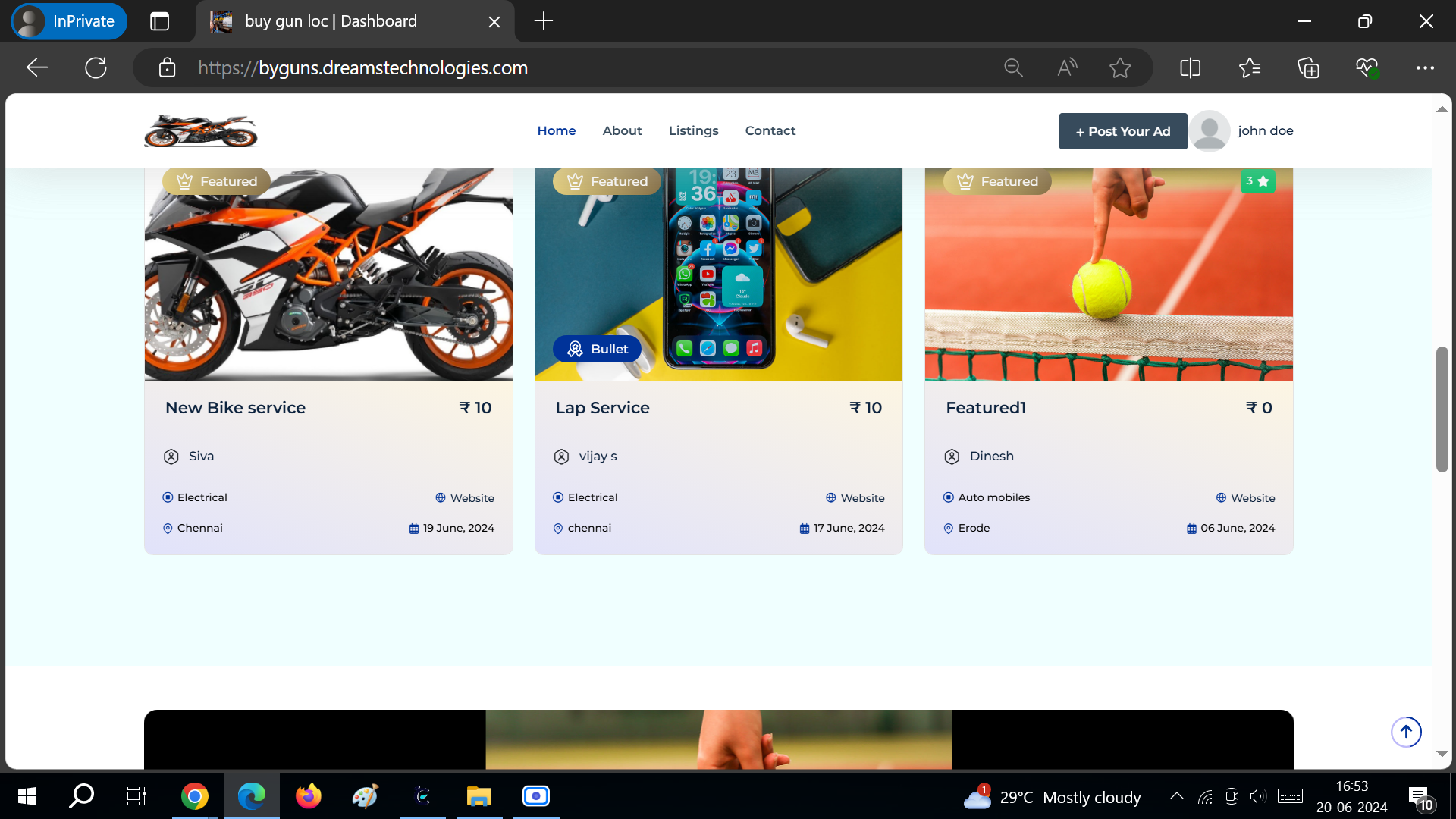Click the 3 star rating badge
The image size is (1456, 819).
[x=1257, y=181]
